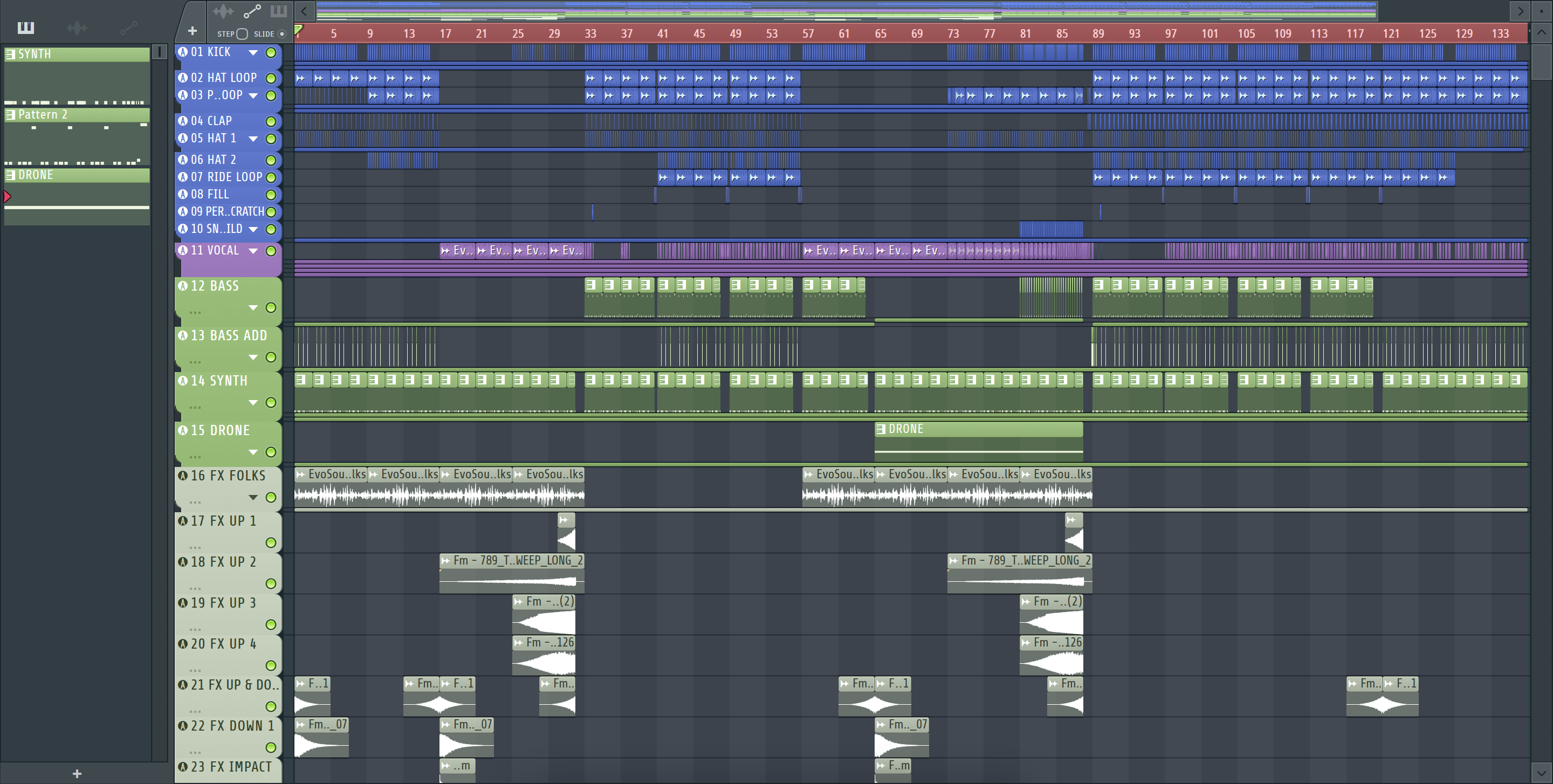Mute the 04 CLAP track
The image size is (1553, 784).
tap(271, 122)
